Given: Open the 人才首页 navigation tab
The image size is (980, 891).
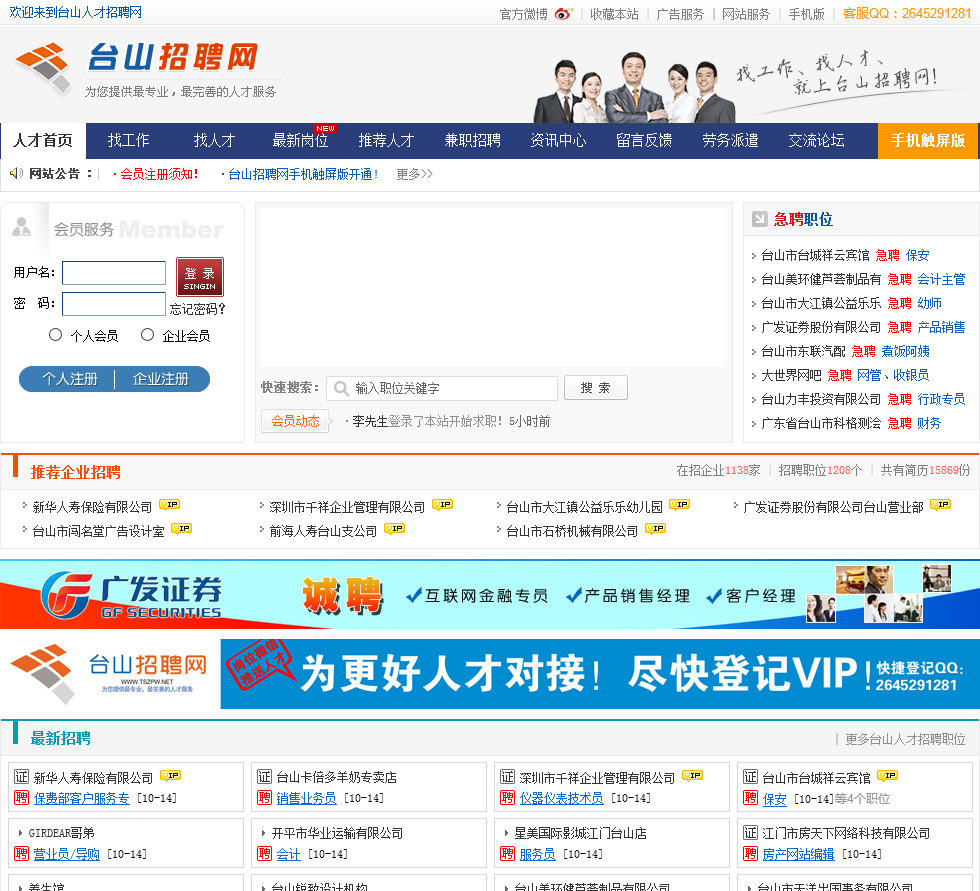Looking at the screenshot, I should coord(43,141).
